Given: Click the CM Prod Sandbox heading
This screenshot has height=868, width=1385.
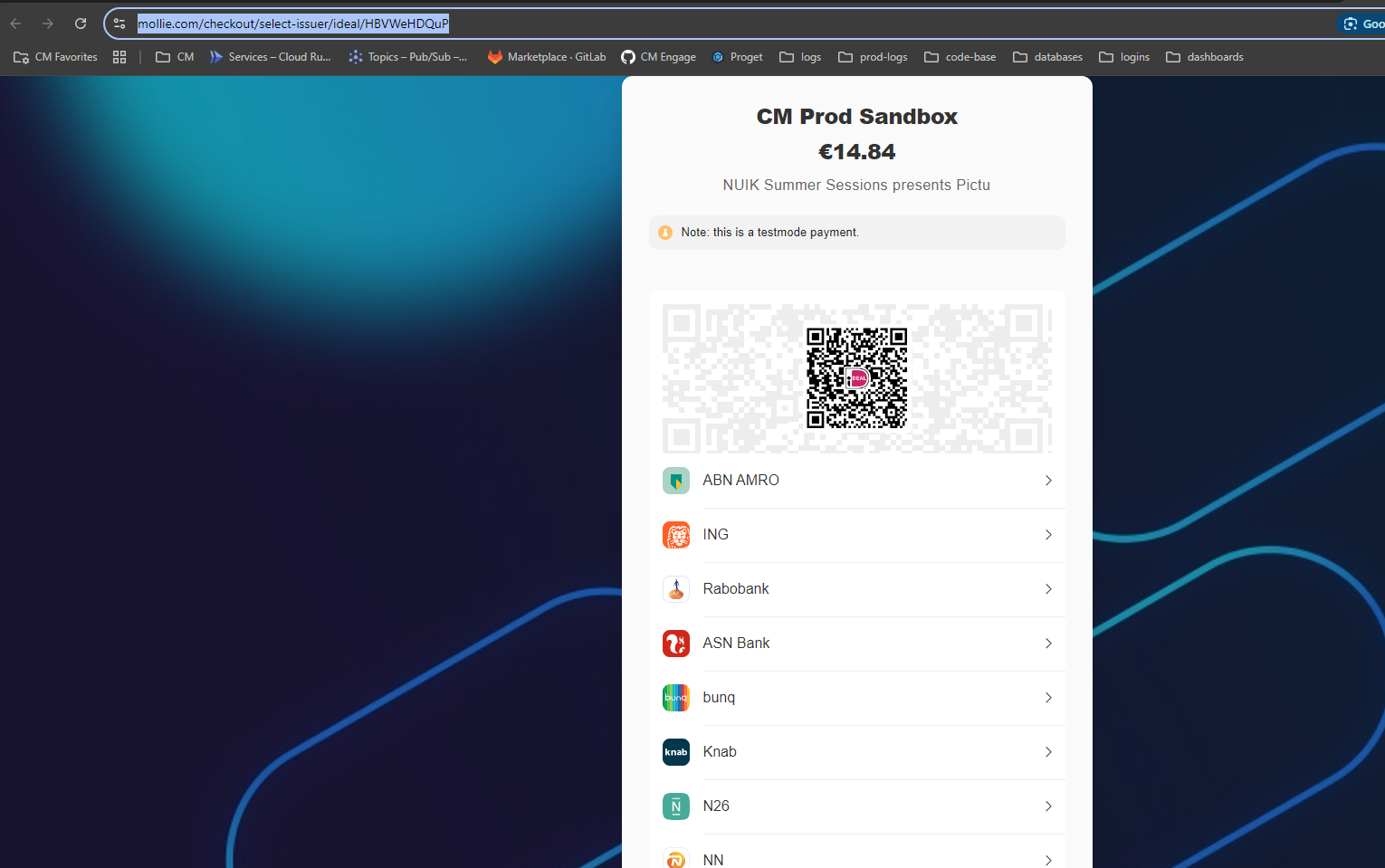Looking at the screenshot, I should (x=856, y=117).
